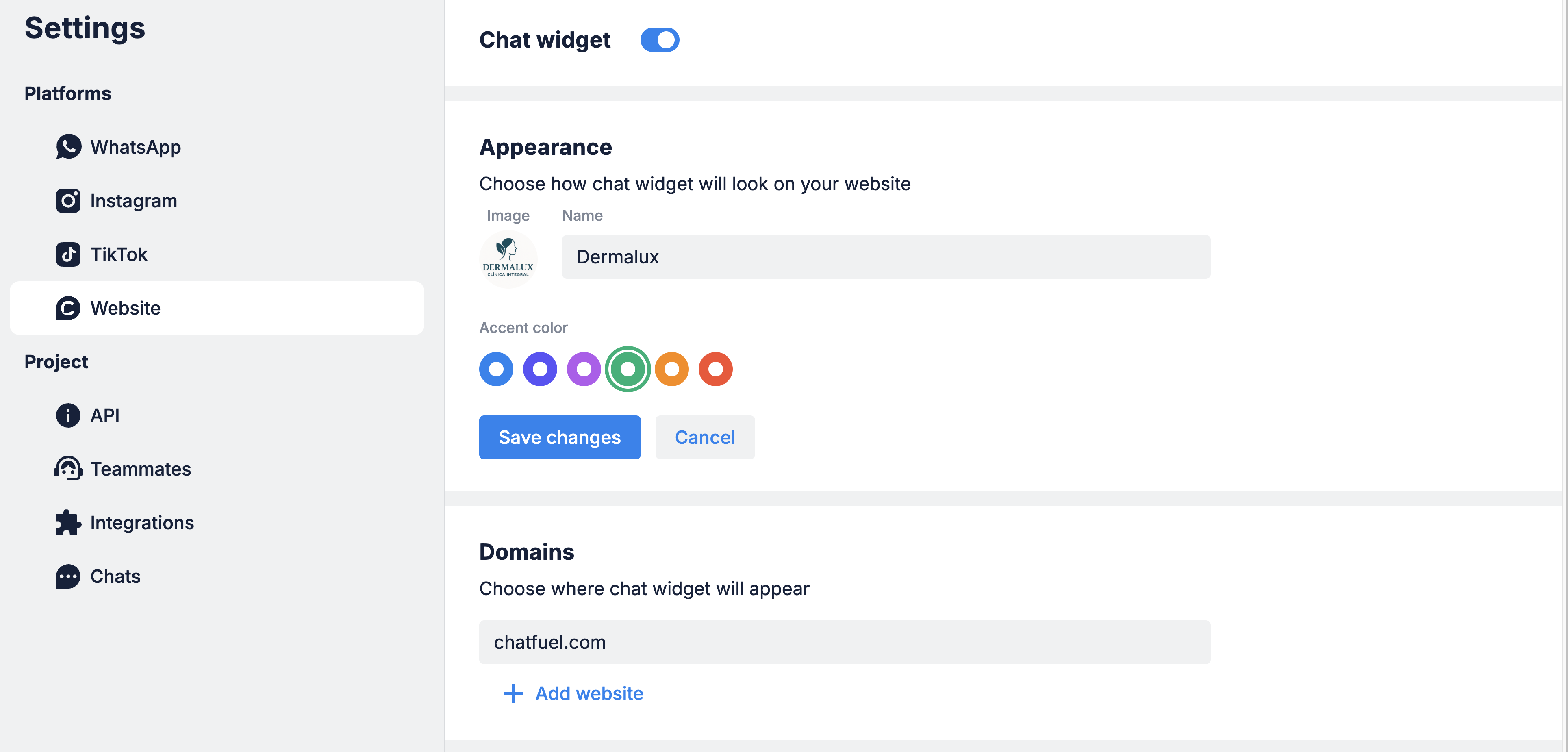This screenshot has height=752, width=1568.
Task: Pick the purple accent color
Action: [x=584, y=369]
